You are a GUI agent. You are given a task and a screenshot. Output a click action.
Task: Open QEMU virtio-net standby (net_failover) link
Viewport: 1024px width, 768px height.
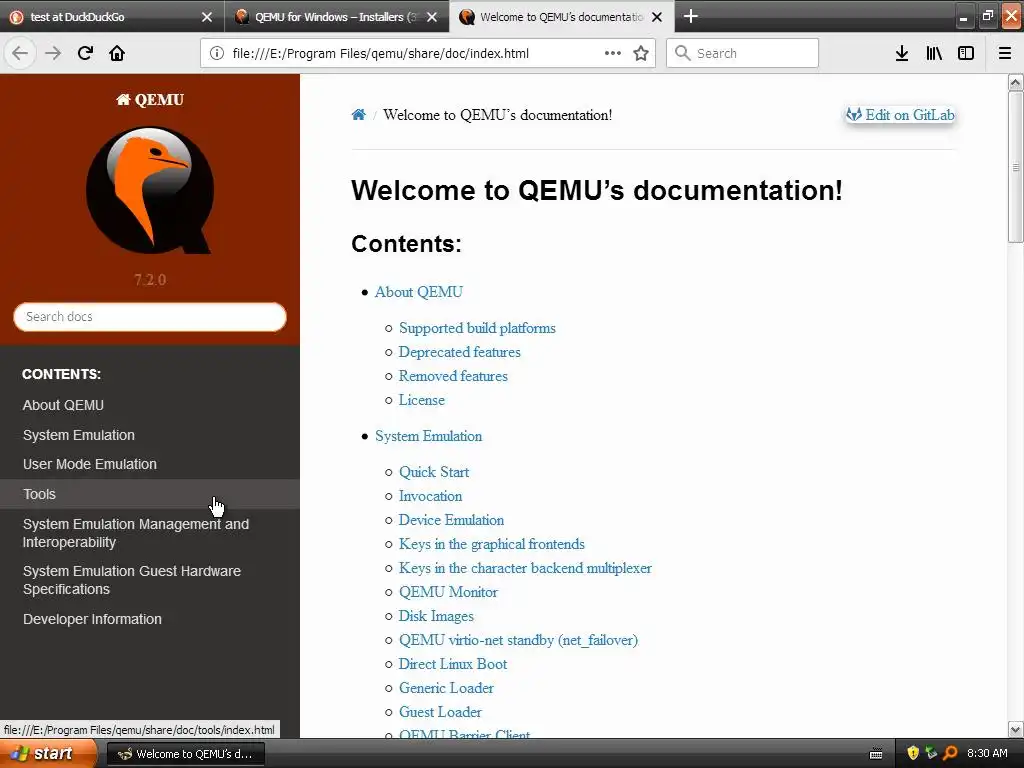pos(519,640)
